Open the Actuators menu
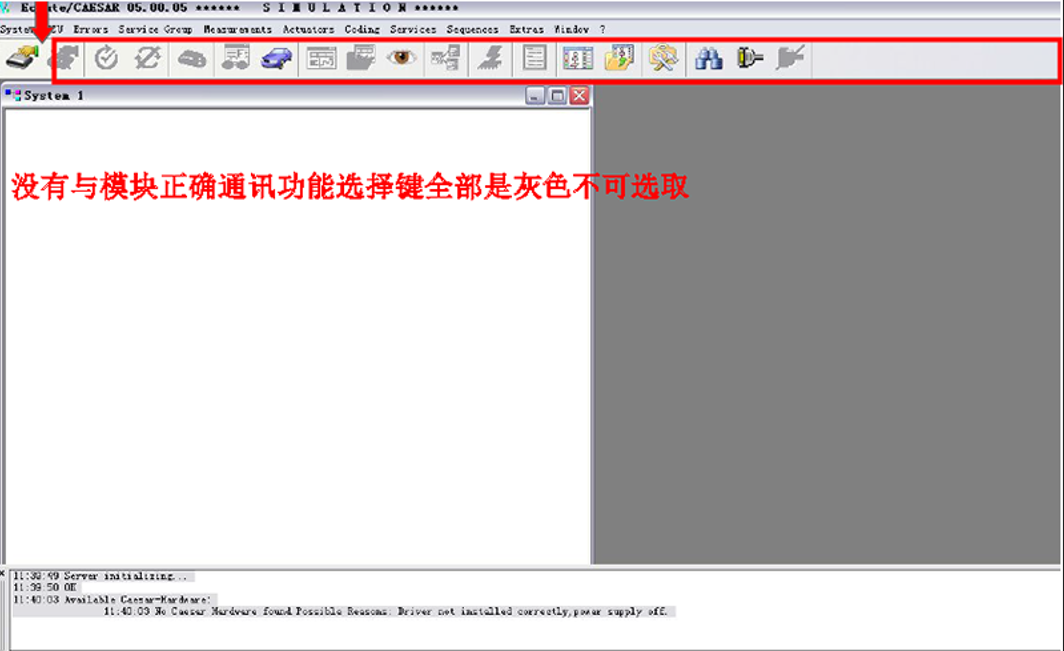Screen dimensions: 1064x651 pos(309,29)
